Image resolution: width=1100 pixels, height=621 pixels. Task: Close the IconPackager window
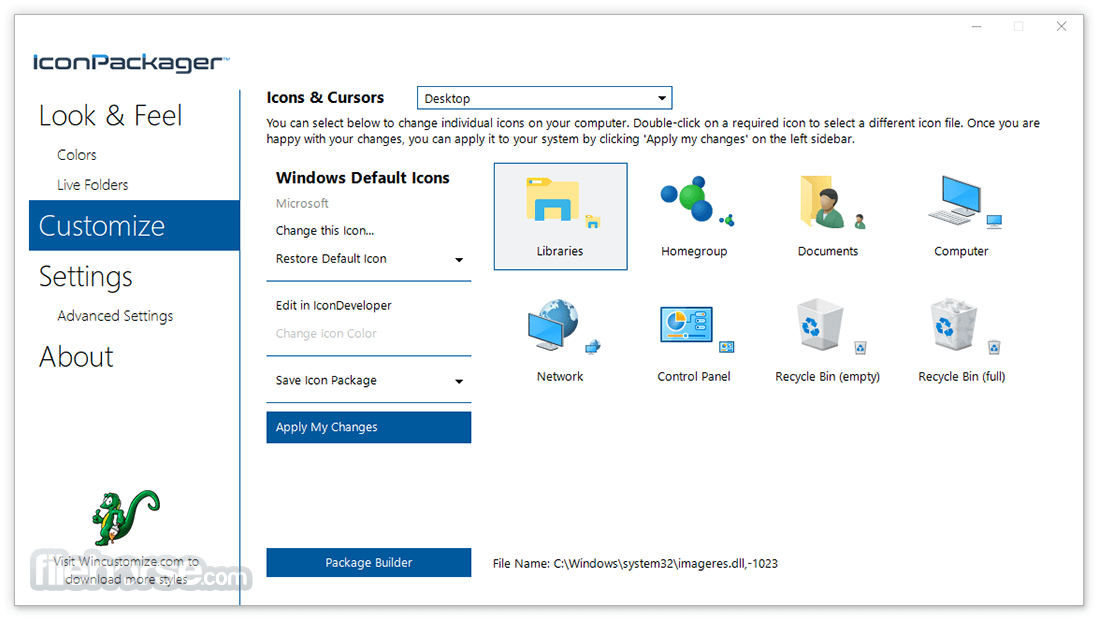(x=1061, y=27)
